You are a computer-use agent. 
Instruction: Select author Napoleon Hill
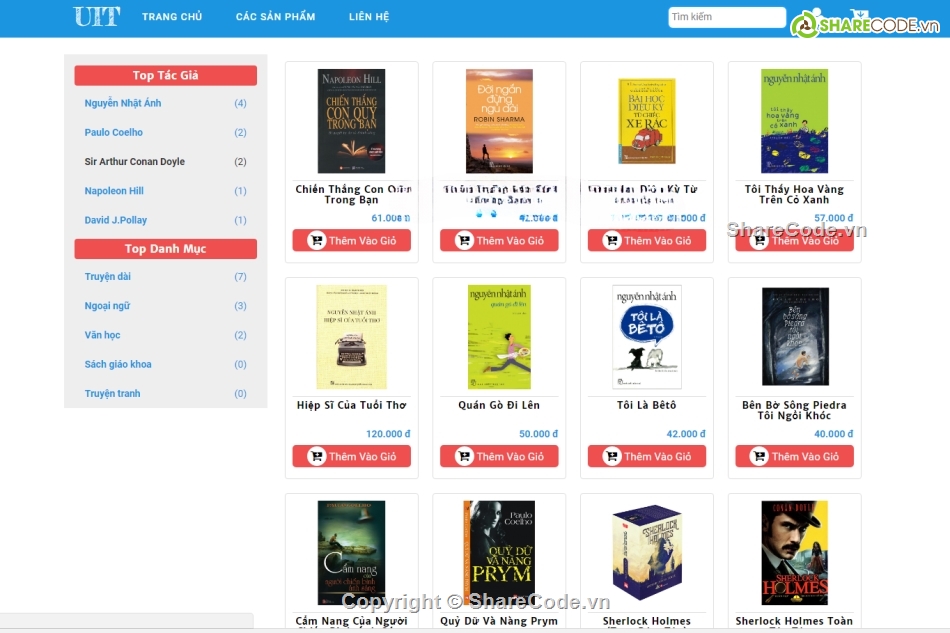pos(114,191)
